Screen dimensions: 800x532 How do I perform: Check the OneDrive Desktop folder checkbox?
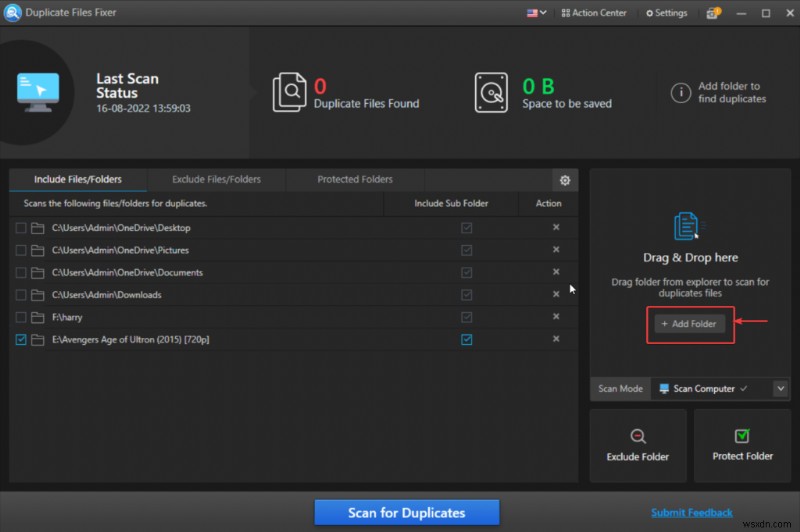point(22,228)
